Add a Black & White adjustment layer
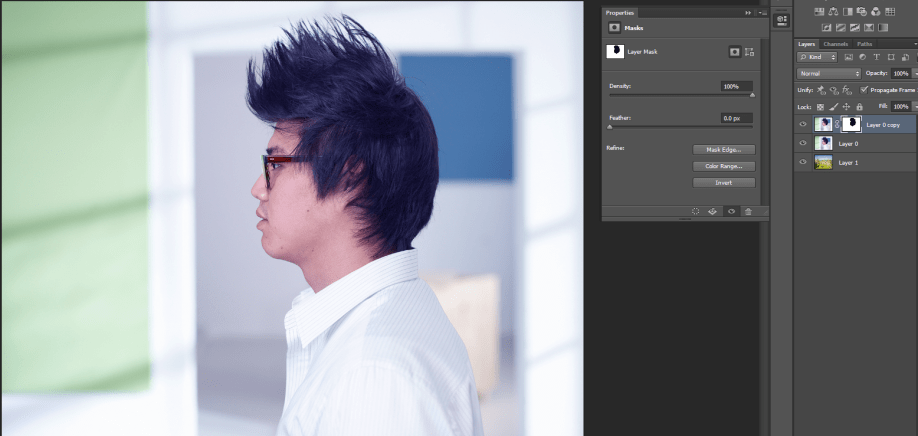The image size is (918, 436). [847, 11]
